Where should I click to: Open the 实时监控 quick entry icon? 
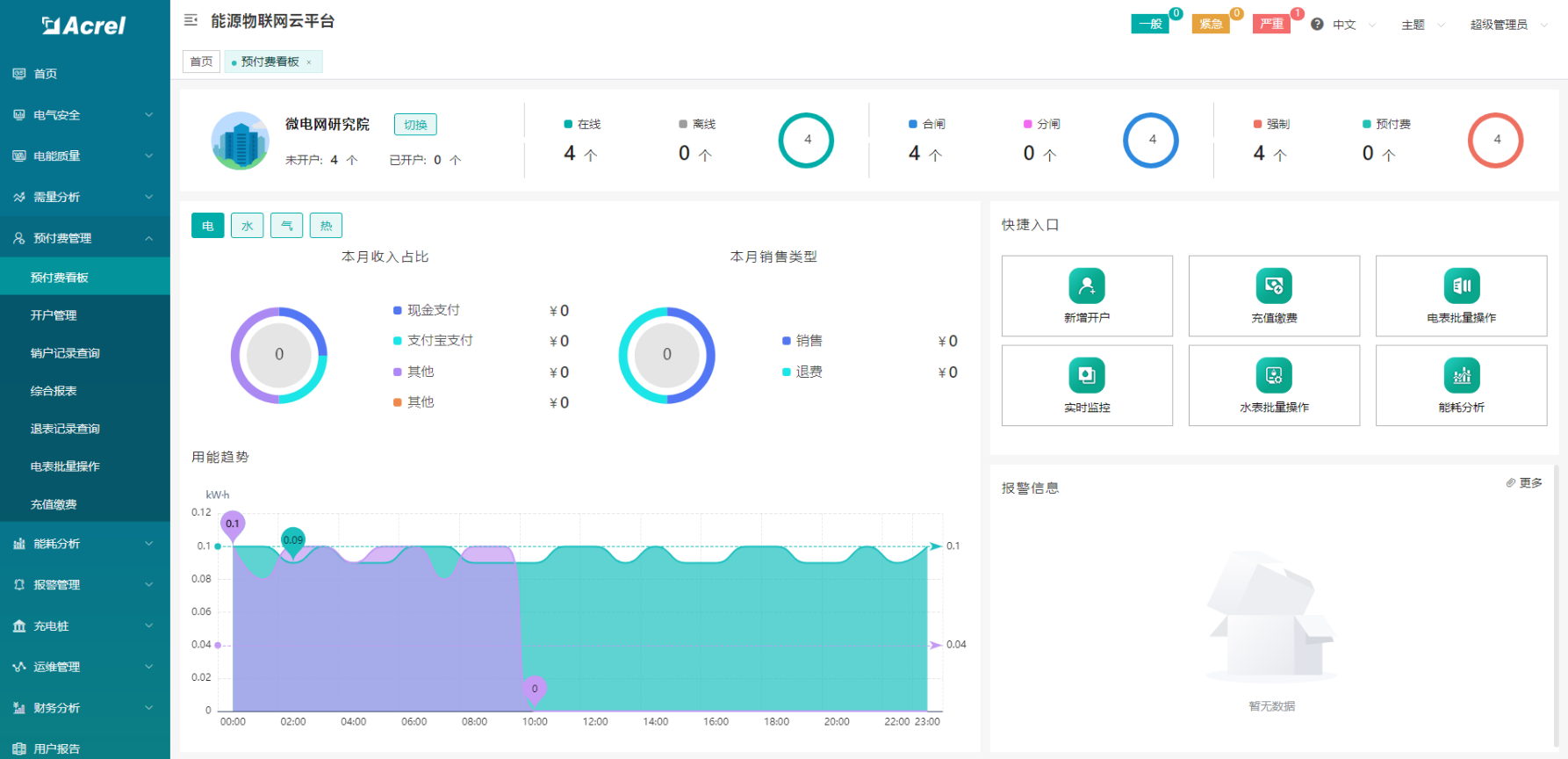click(x=1086, y=376)
